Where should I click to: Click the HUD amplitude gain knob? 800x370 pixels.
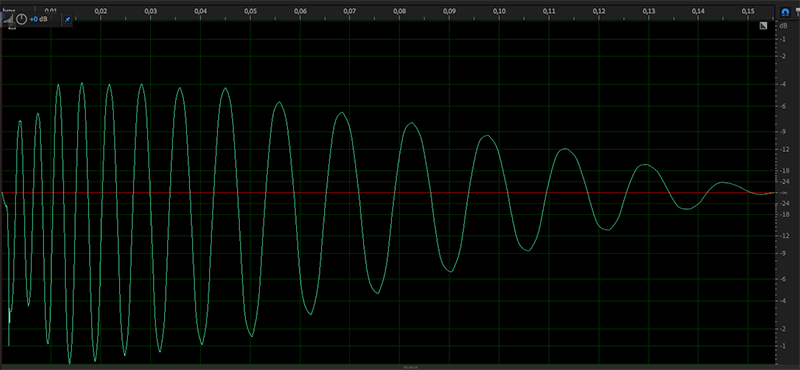[x=21, y=19]
